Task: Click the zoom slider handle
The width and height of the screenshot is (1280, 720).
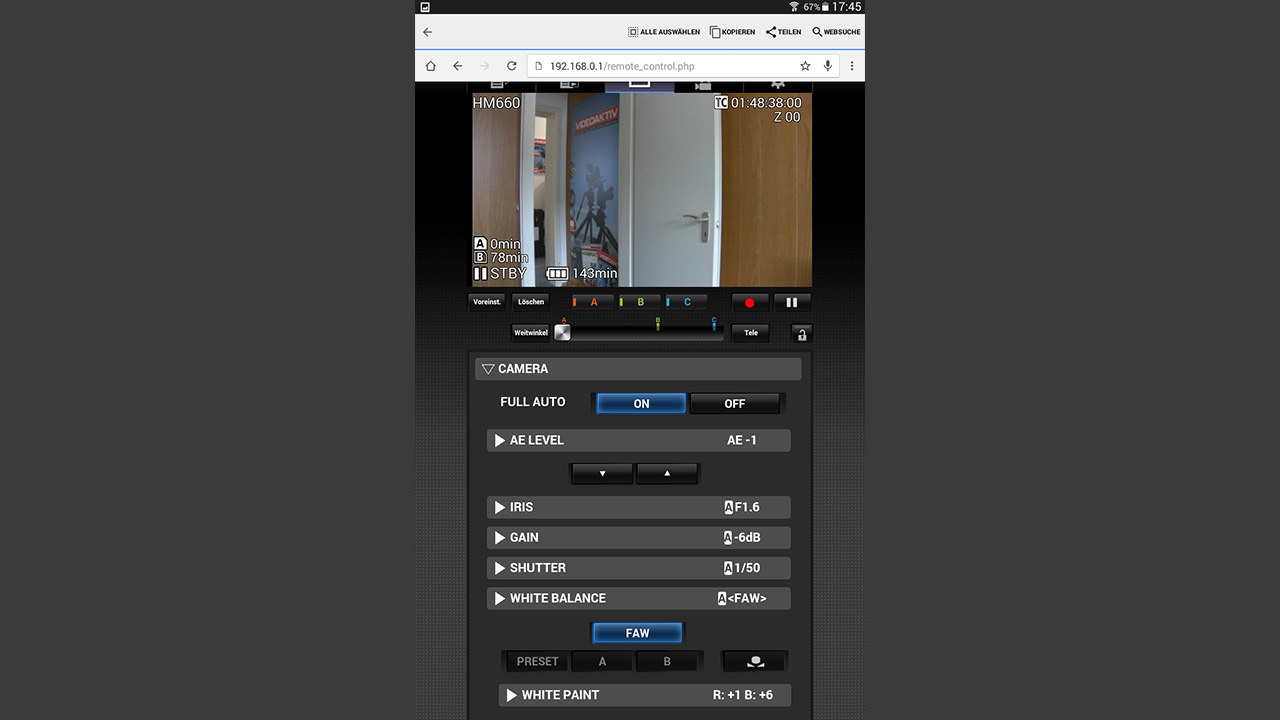Action: tap(562, 333)
